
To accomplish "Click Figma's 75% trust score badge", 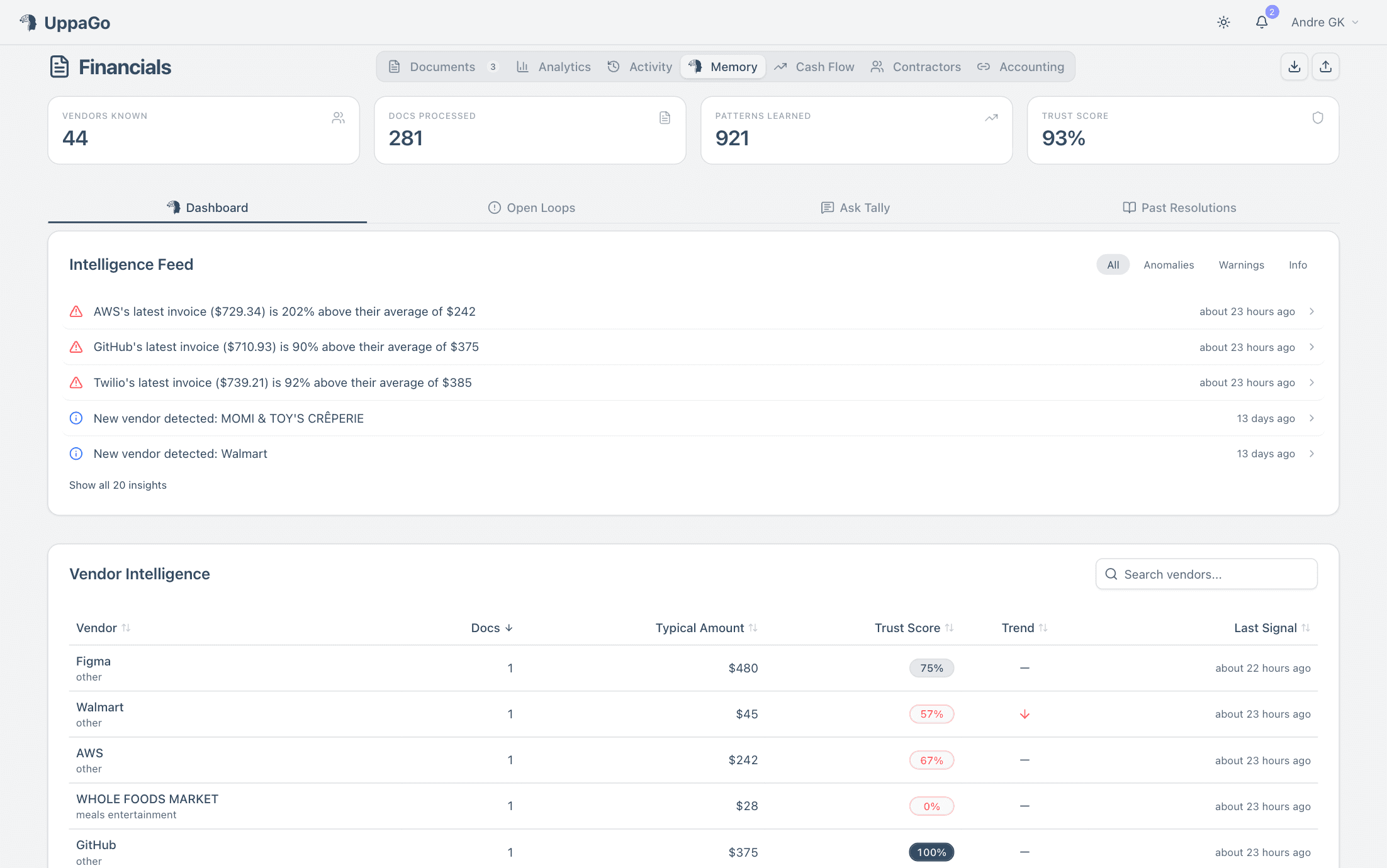I will tap(931, 668).
